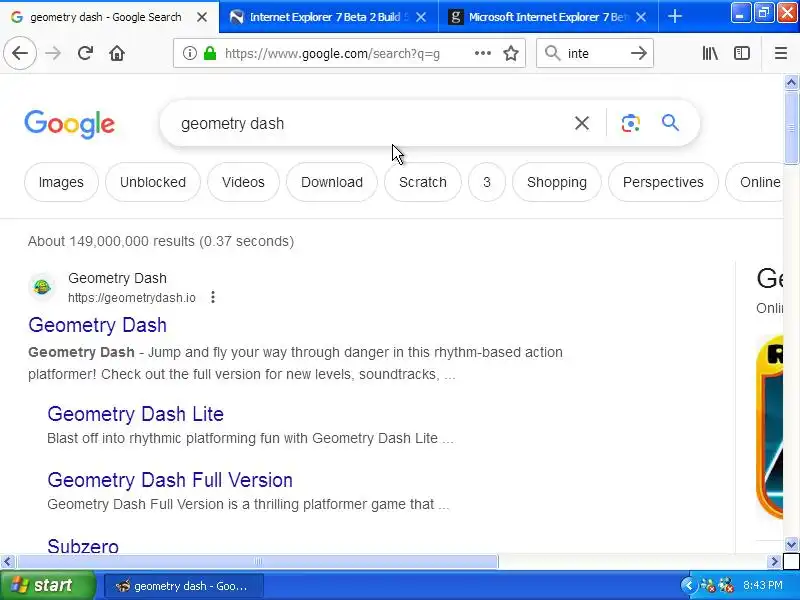Click the browser address bar URL

[332, 53]
